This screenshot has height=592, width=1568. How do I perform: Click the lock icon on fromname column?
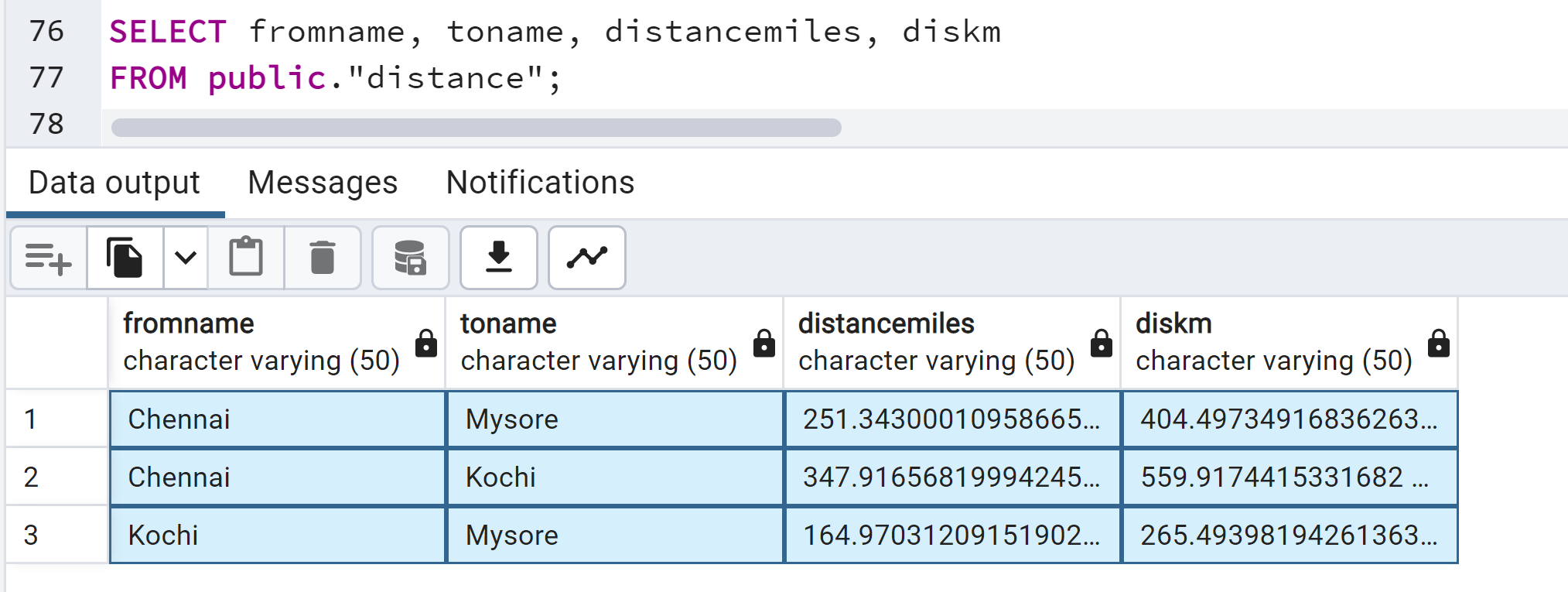(425, 343)
